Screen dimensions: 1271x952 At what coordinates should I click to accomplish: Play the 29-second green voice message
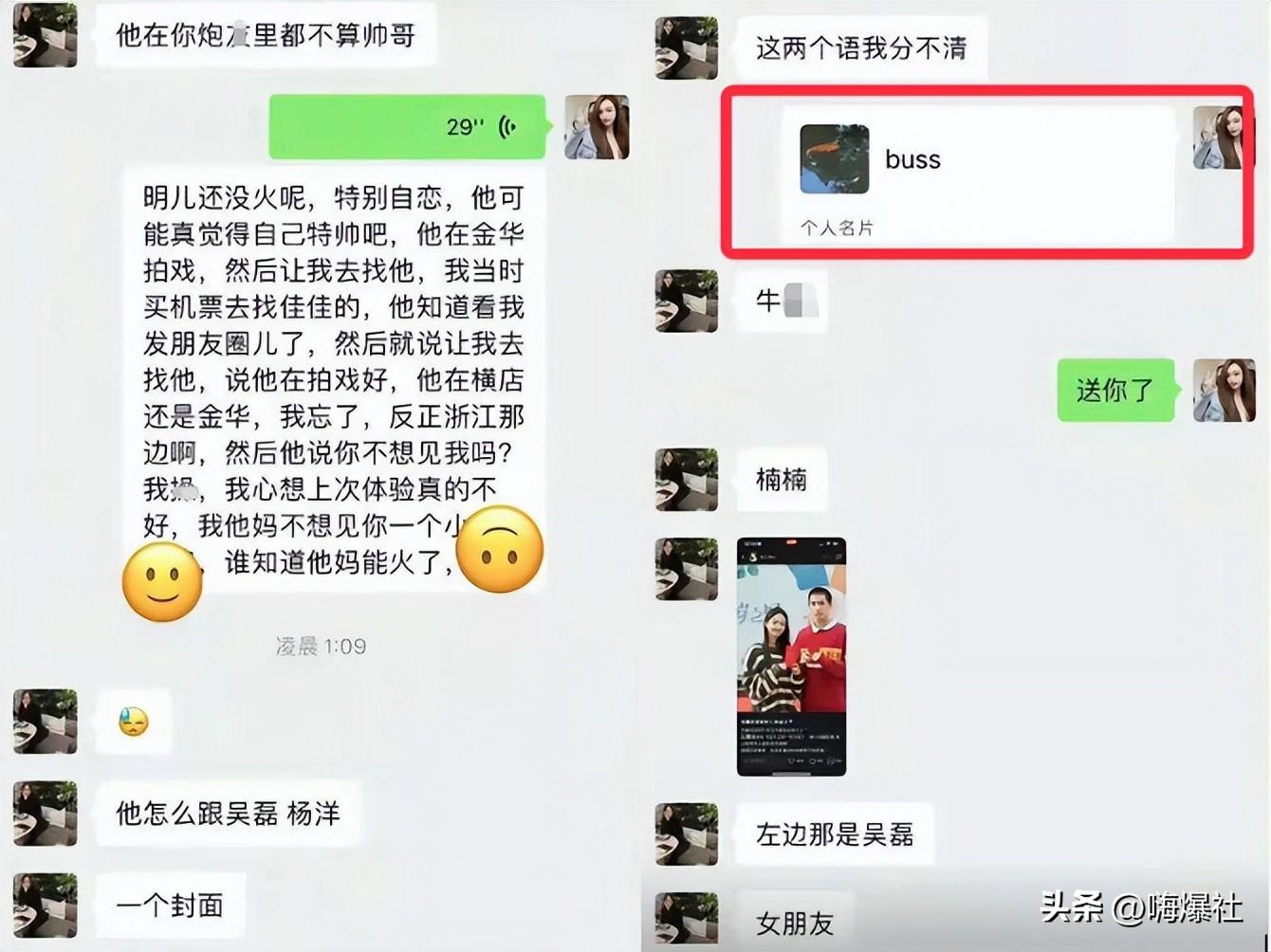(407, 126)
